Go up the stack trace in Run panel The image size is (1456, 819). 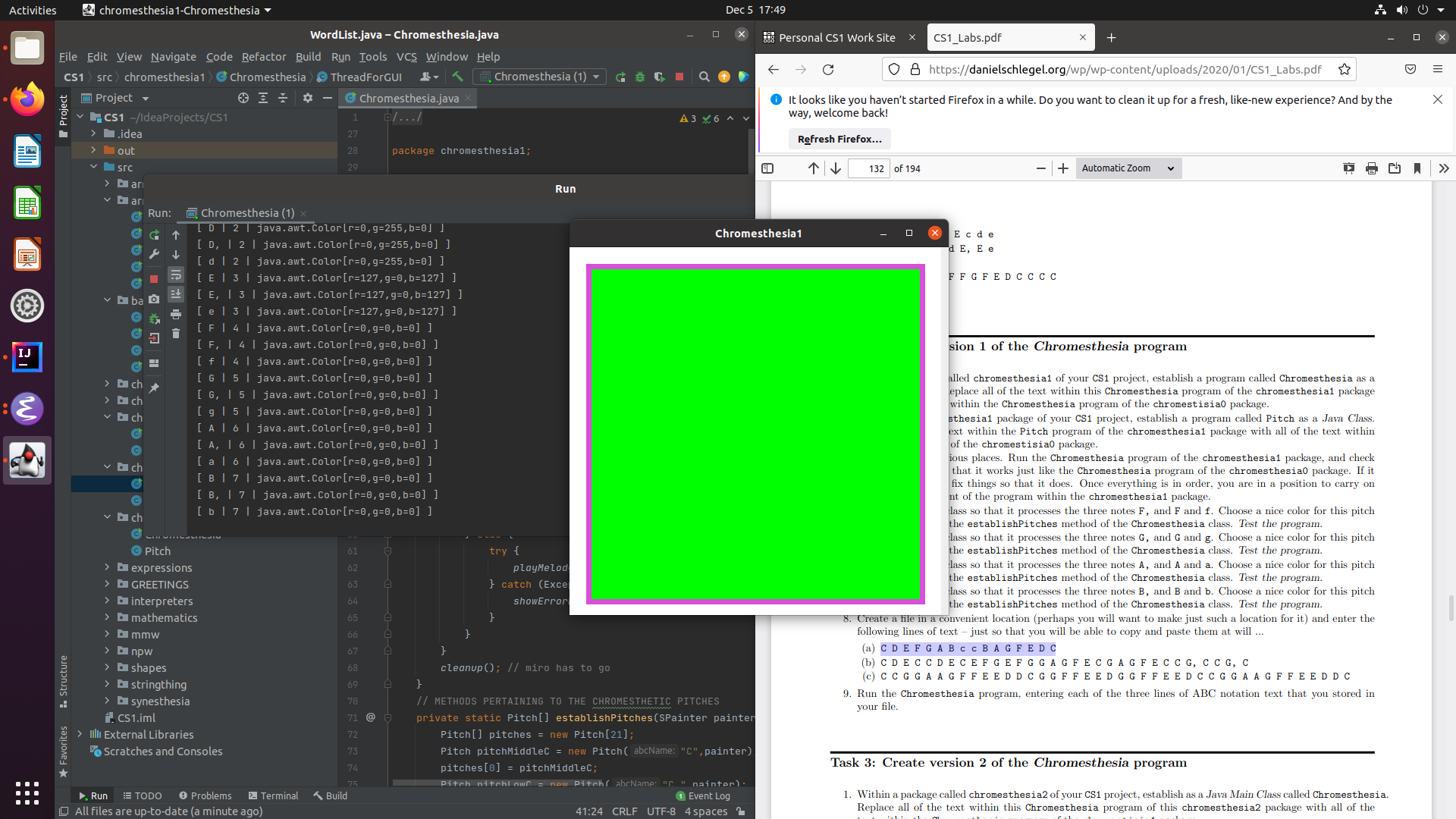176,235
